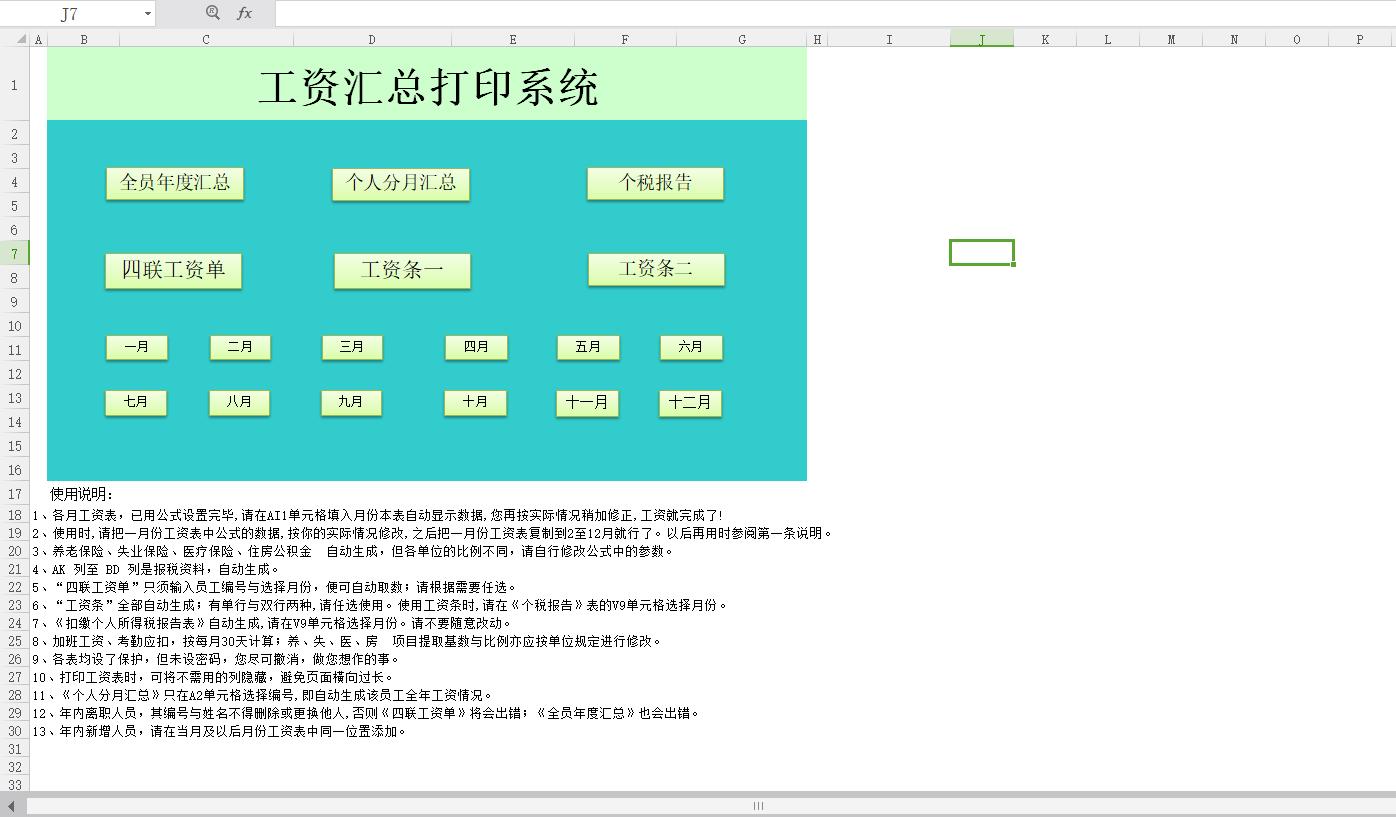Image resolution: width=1396 pixels, height=817 pixels.
Task: Click the 个人分月汇总 button
Action: (x=400, y=183)
